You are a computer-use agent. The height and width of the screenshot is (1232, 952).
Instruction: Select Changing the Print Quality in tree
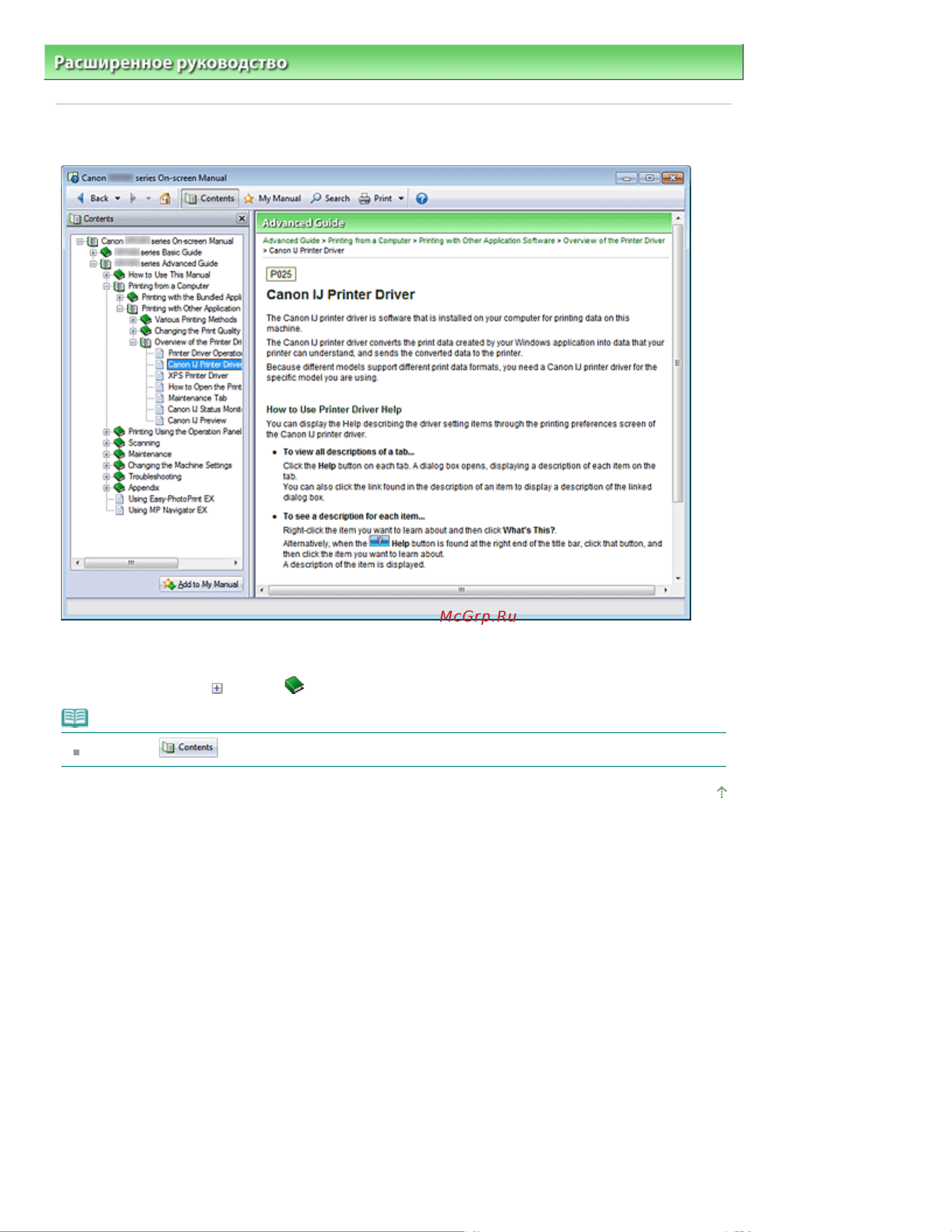tap(197, 331)
